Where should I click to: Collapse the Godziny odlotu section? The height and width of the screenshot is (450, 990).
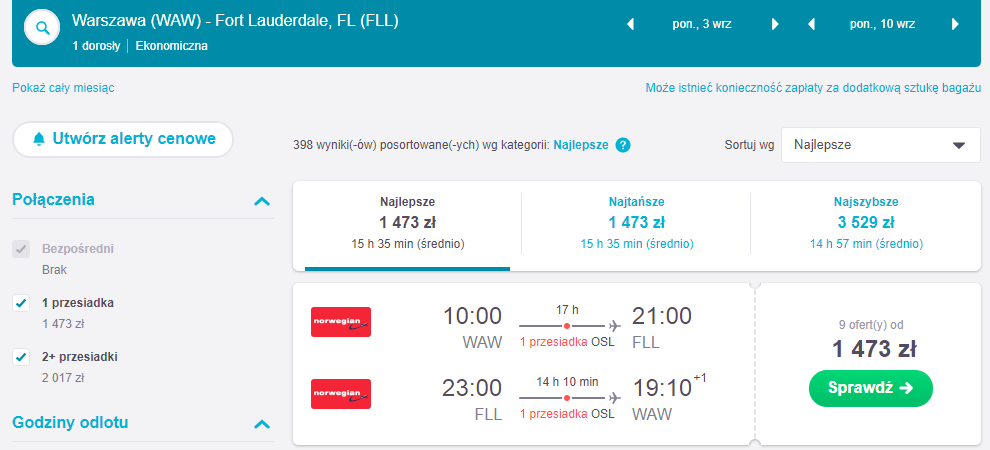[x=262, y=424]
